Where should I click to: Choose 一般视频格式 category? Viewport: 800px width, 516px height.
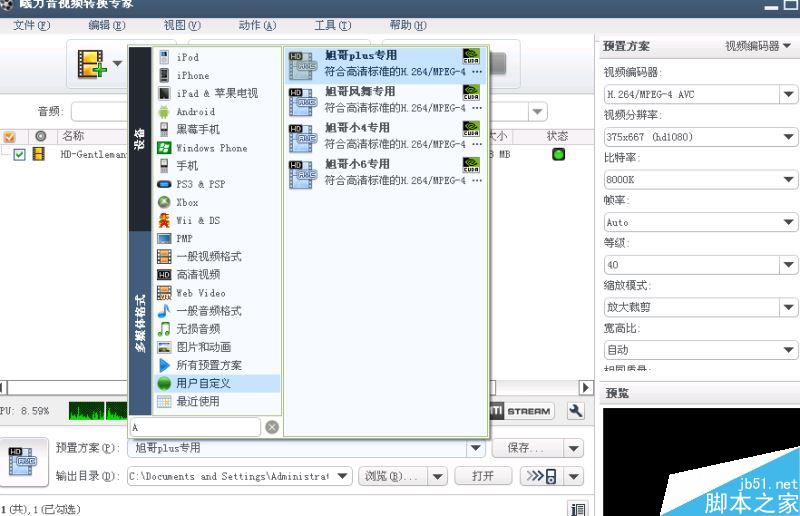(217, 257)
